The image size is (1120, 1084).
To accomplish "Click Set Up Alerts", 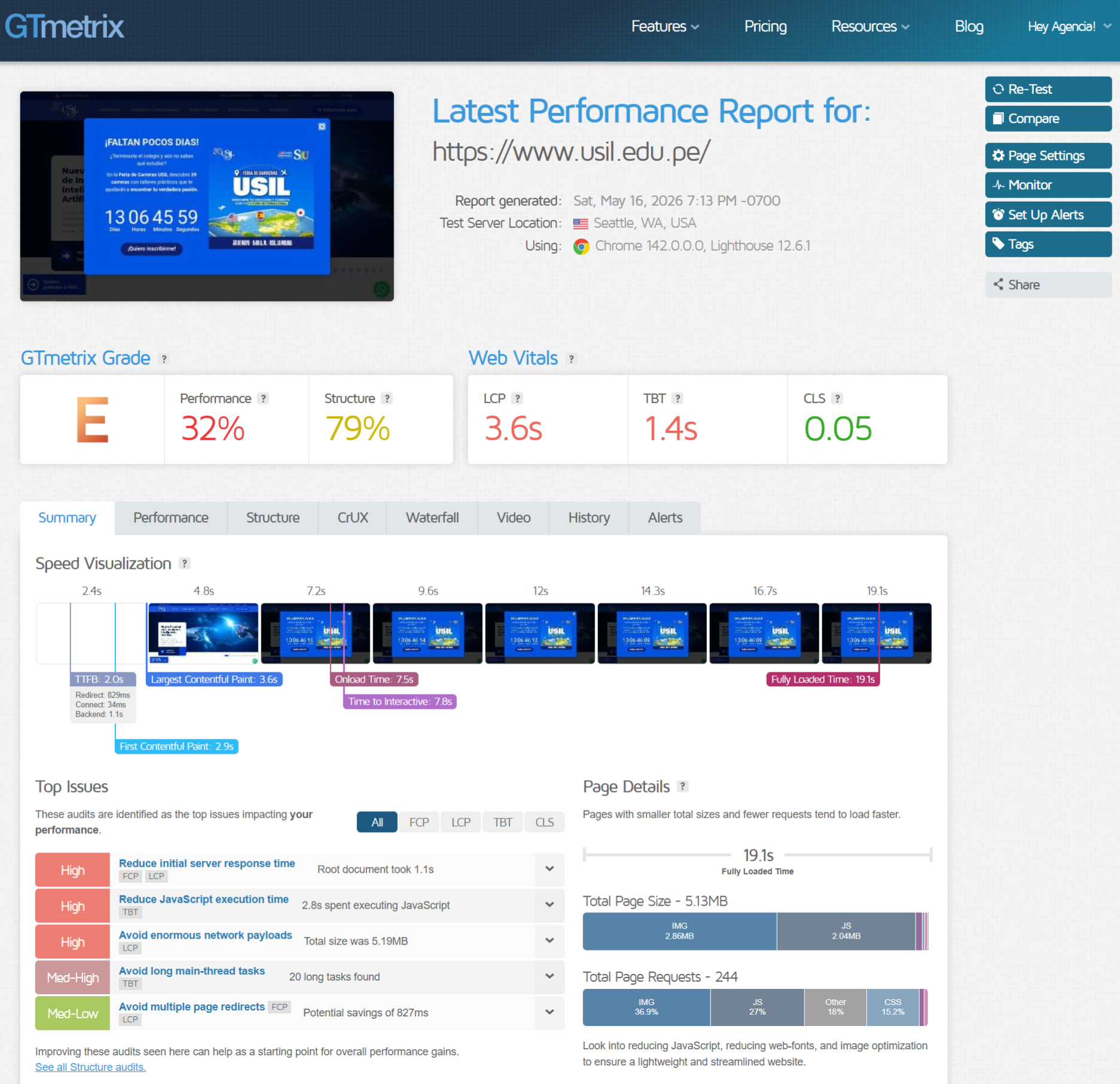I will (1048, 215).
